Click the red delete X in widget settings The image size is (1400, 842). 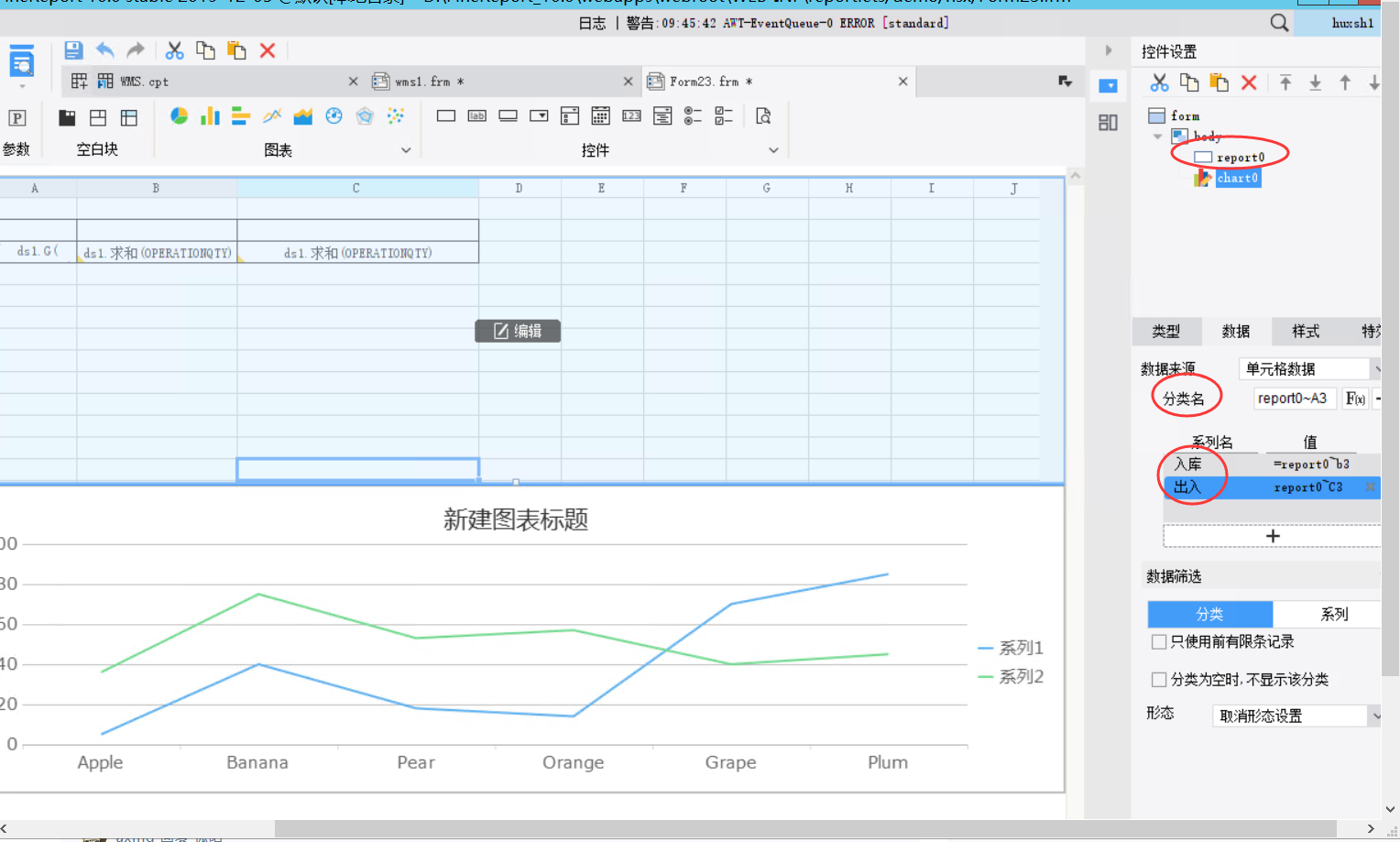point(1248,82)
